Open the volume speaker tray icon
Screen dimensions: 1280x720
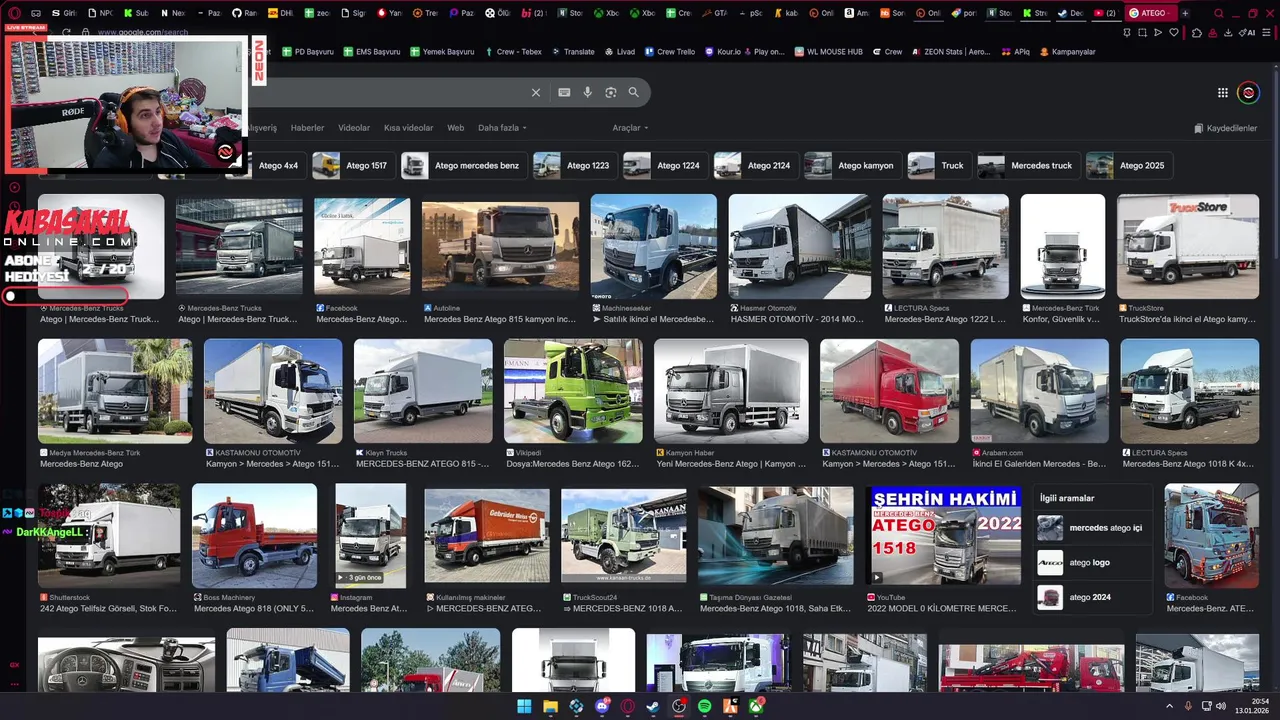tap(1221, 706)
